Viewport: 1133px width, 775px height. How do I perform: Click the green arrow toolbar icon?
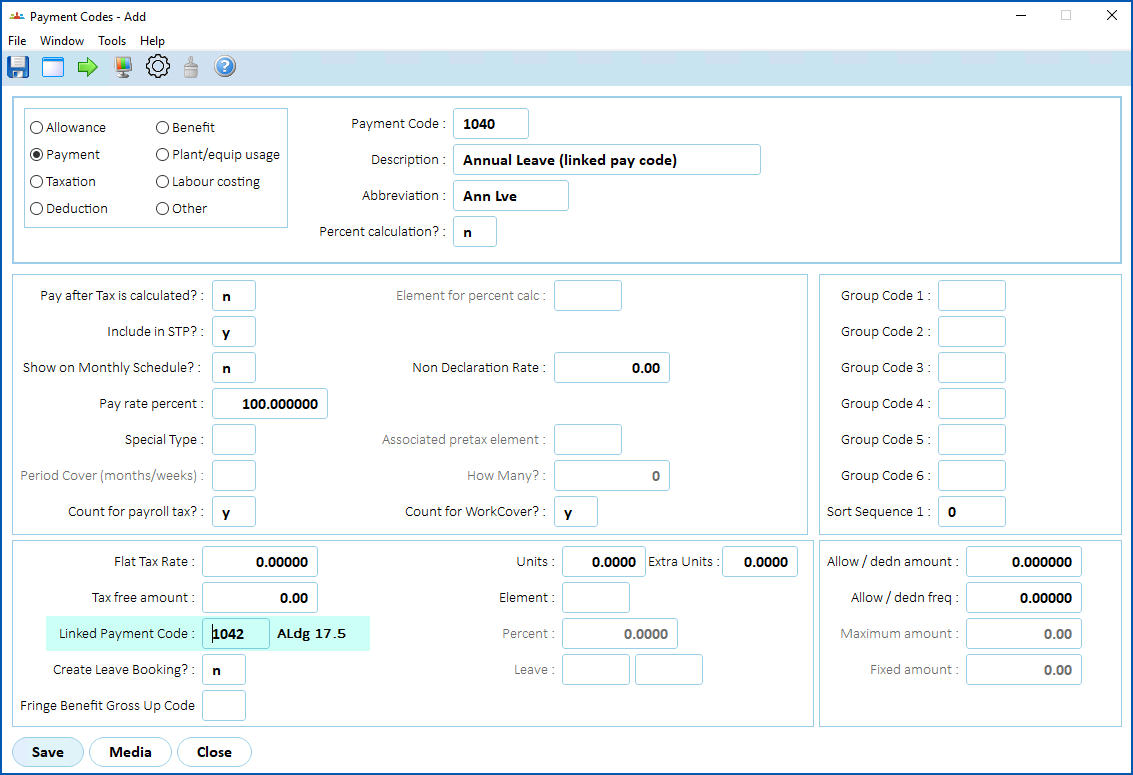tap(87, 67)
